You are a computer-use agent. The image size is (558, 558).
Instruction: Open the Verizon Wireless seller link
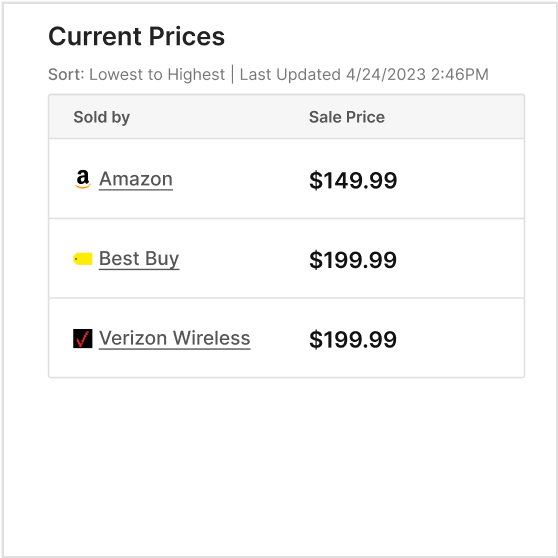[174, 338]
